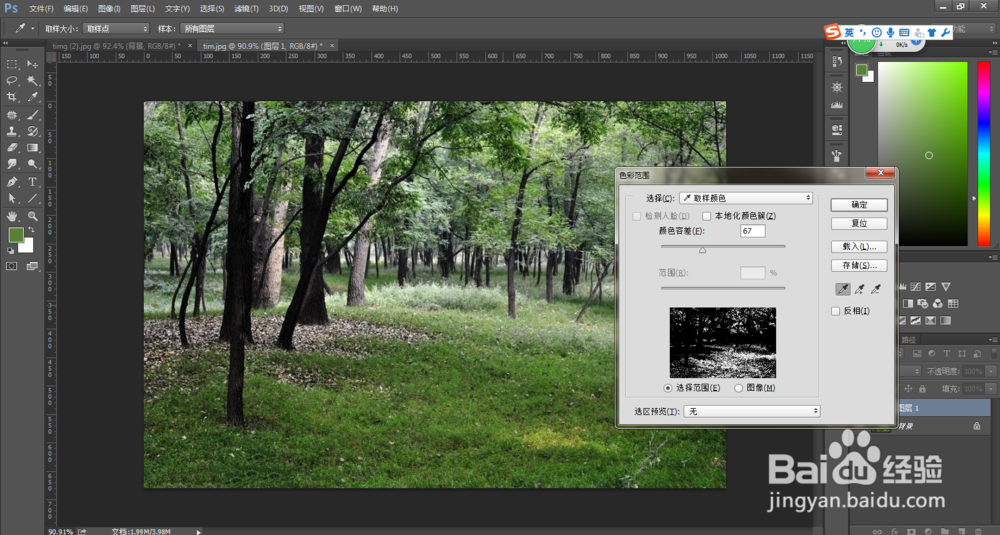Open the 取样大小 dropdown
This screenshot has height=535, width=1000.
click(116, 29)
